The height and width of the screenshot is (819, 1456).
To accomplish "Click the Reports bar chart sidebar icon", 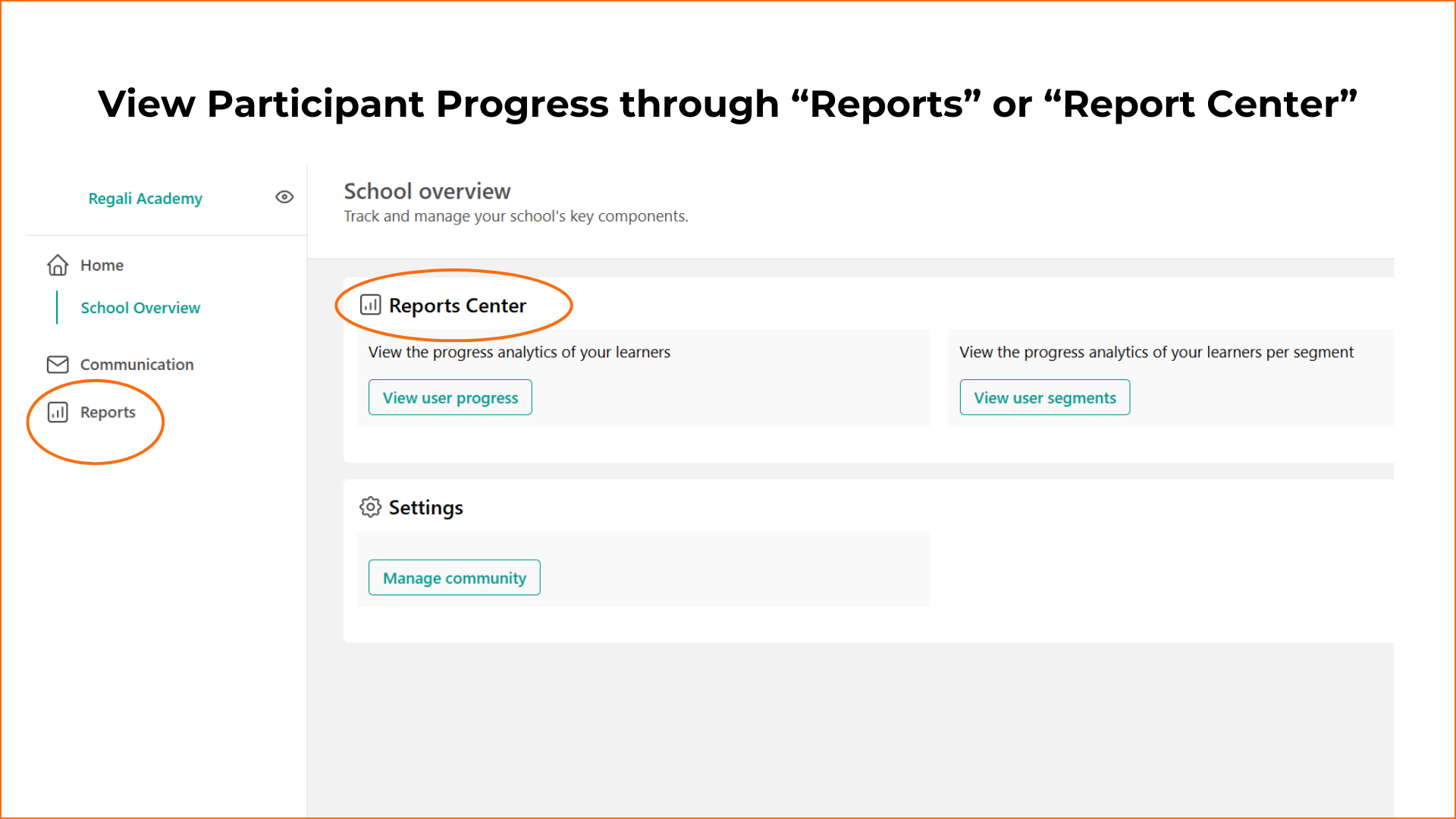I will [58, 412].
